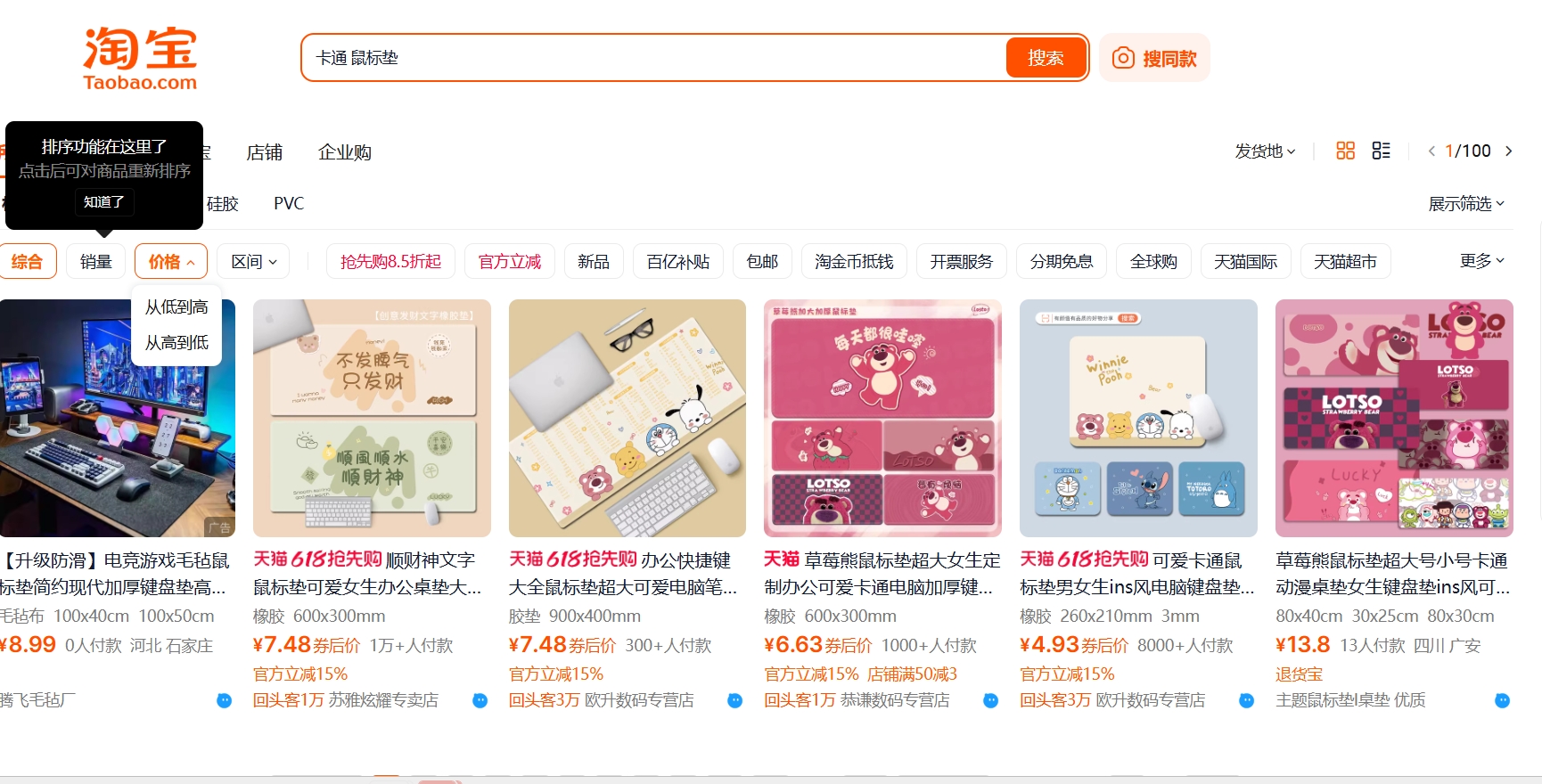
Task: Open image search via 搜同款 camera button
Action: tap(1153, 58)
